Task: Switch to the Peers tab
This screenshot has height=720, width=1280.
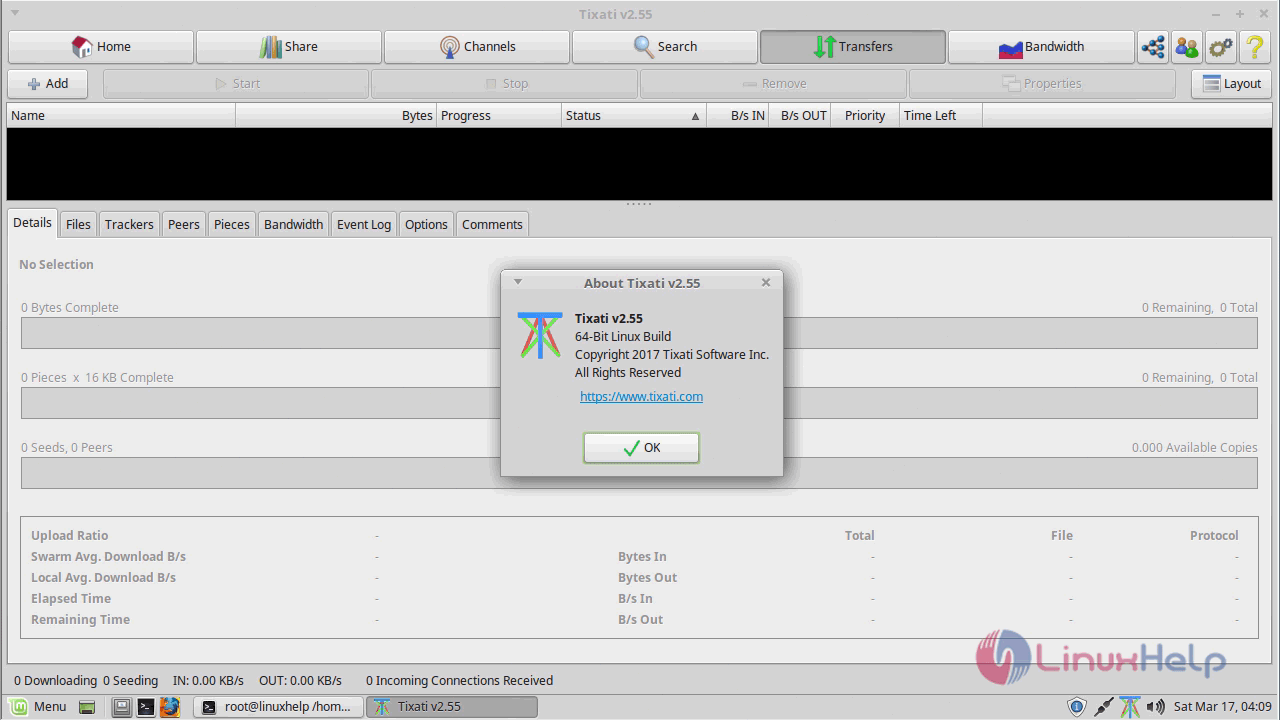Action: pos(184,224)
